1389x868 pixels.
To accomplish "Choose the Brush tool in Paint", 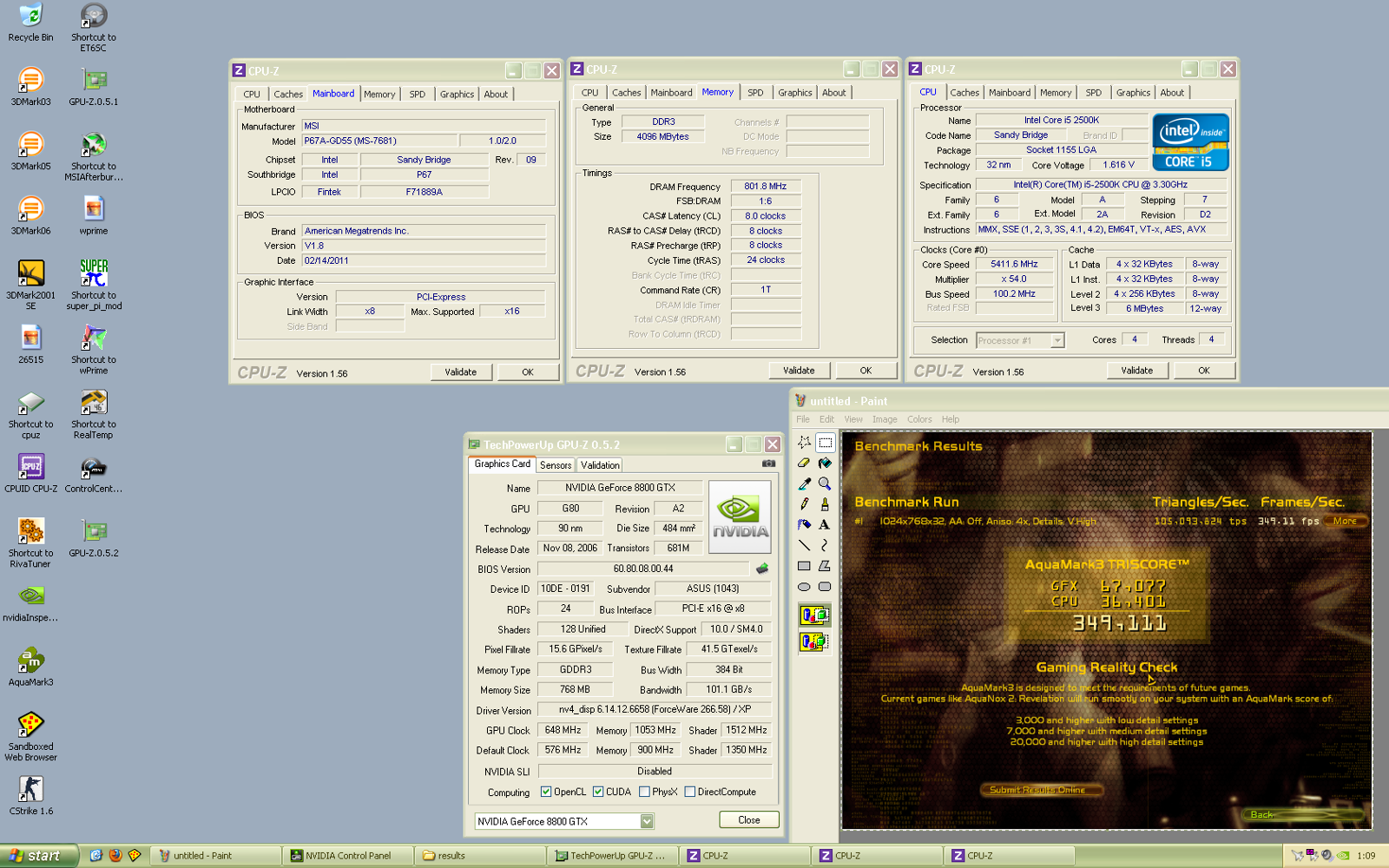I will click(x=825, y=504).
